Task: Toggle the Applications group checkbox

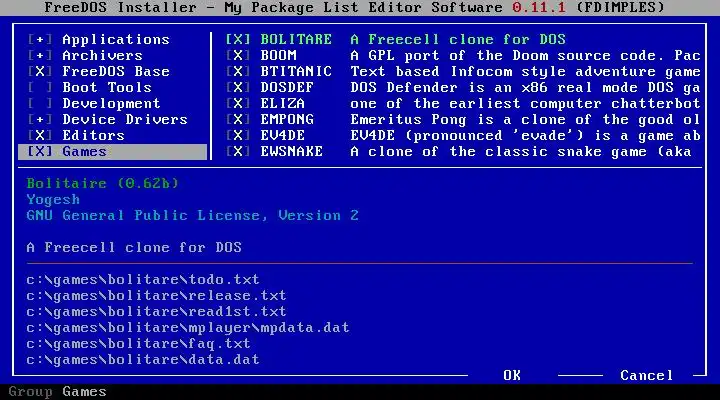Action: pos(40,39)
